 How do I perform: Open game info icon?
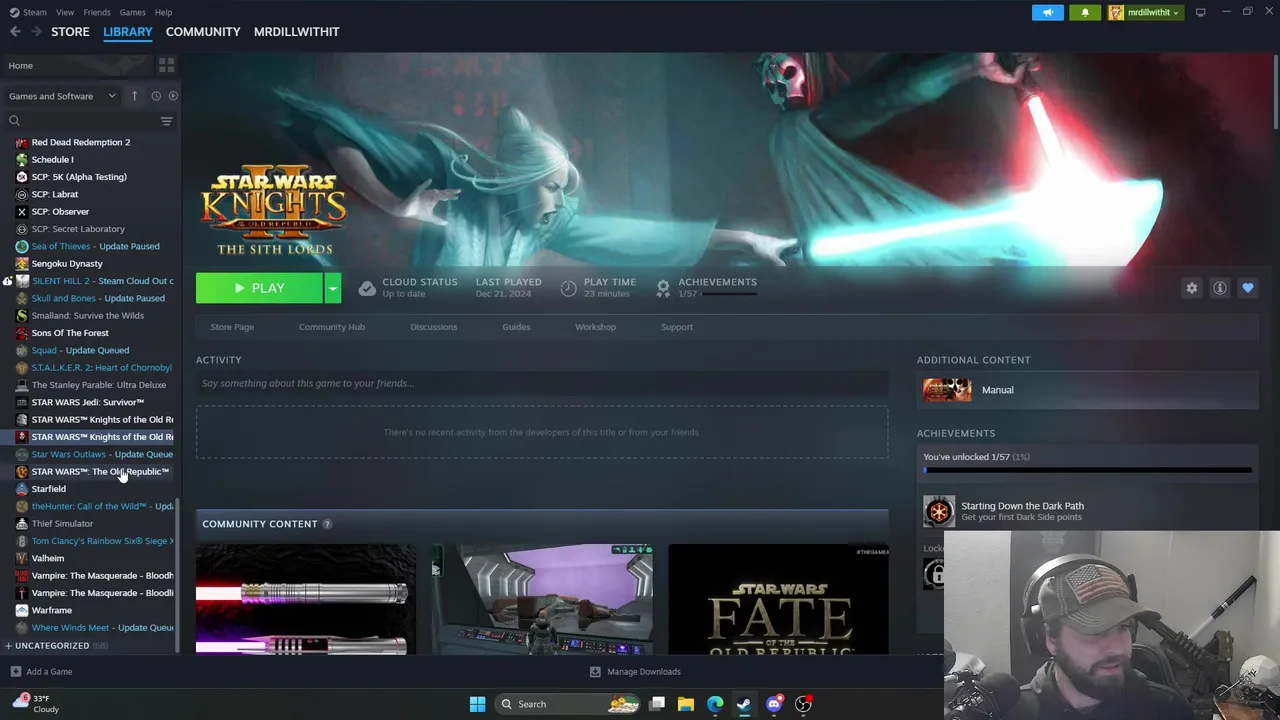(x=1219, y=288)
